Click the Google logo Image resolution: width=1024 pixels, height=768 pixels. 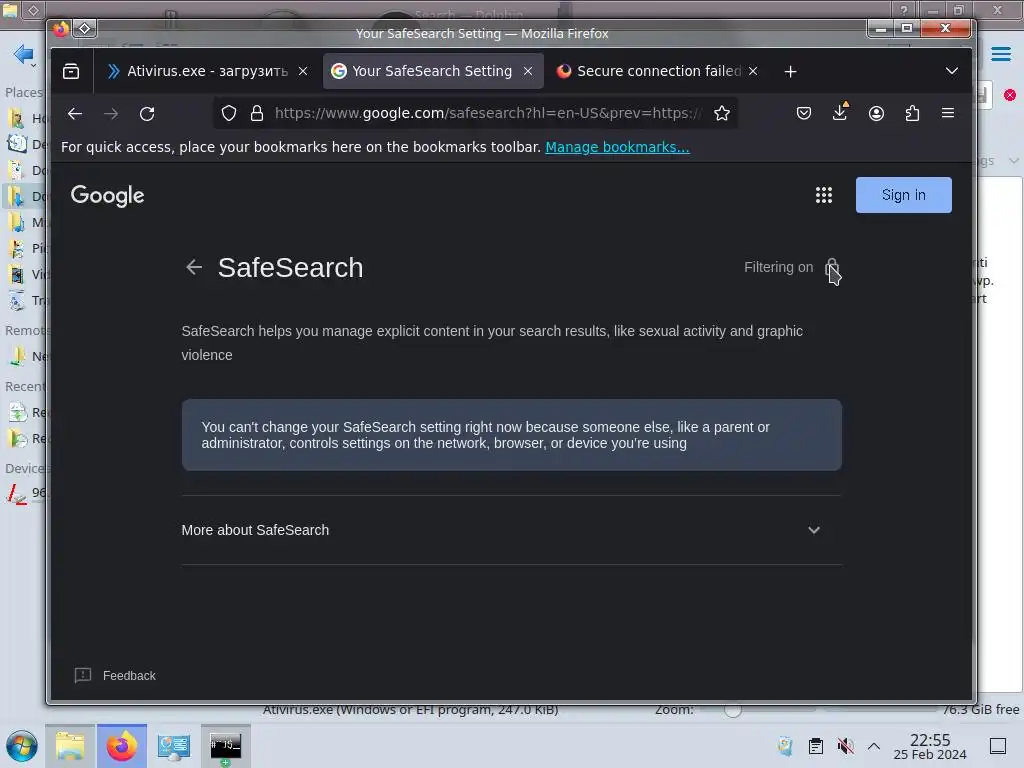coord(107,195)
